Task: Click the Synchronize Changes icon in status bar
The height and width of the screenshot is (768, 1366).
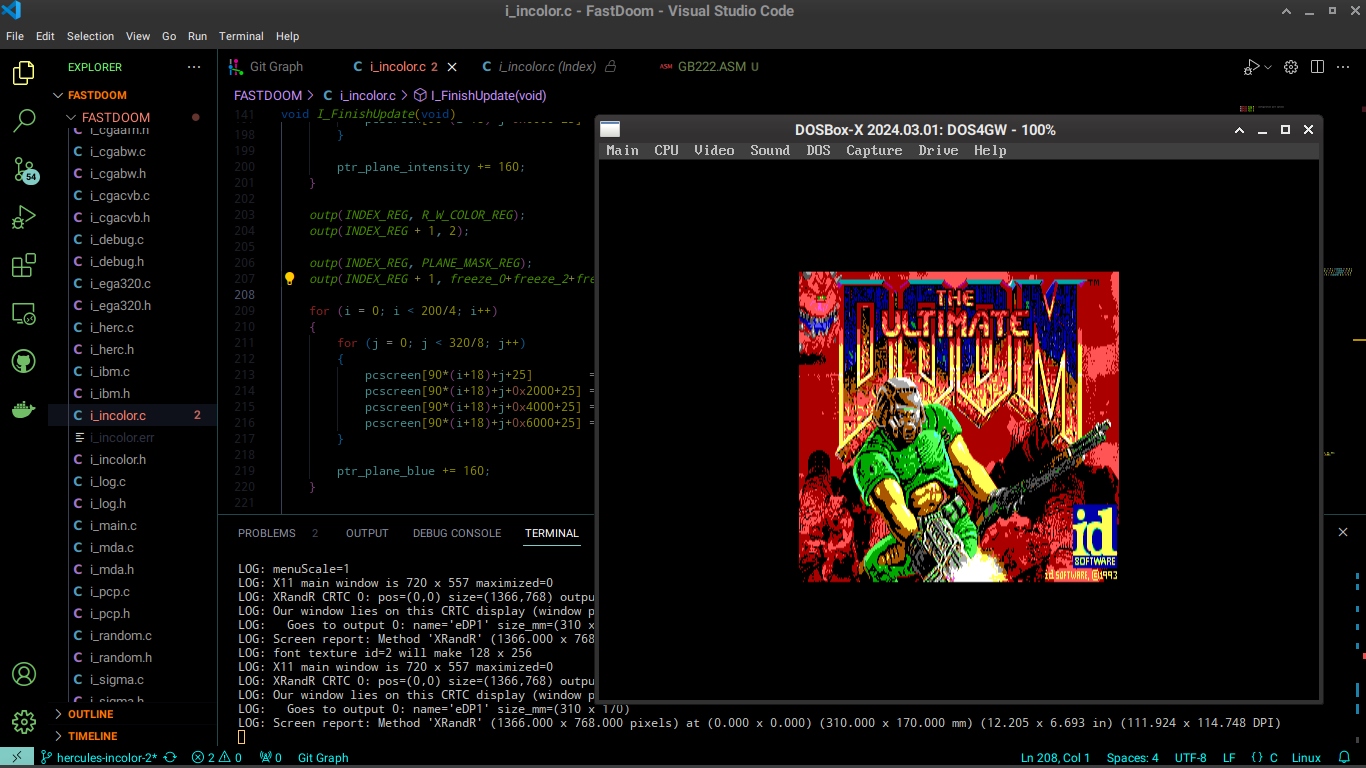Action: tap(170, 758)
